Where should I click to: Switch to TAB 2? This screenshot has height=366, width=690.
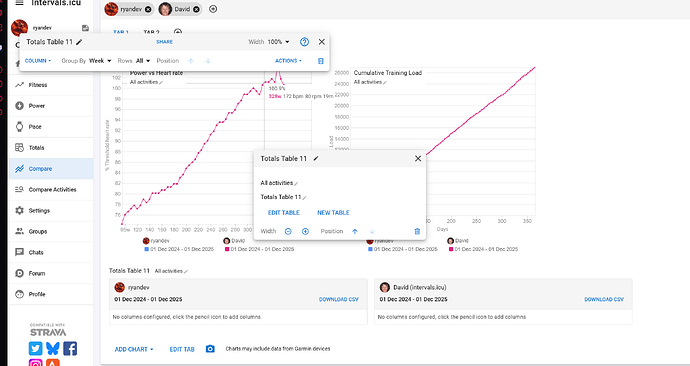[151, 32]
